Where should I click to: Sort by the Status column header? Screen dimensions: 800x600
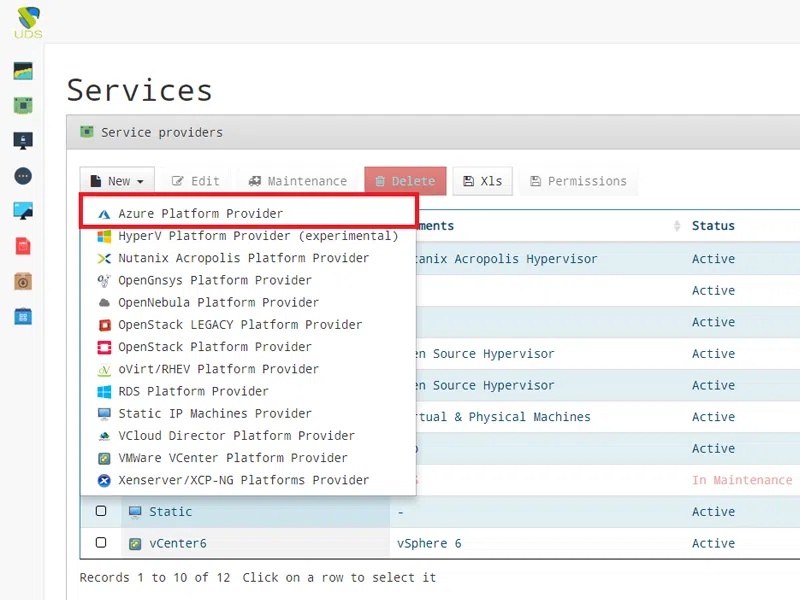click(x=713, y=226)
